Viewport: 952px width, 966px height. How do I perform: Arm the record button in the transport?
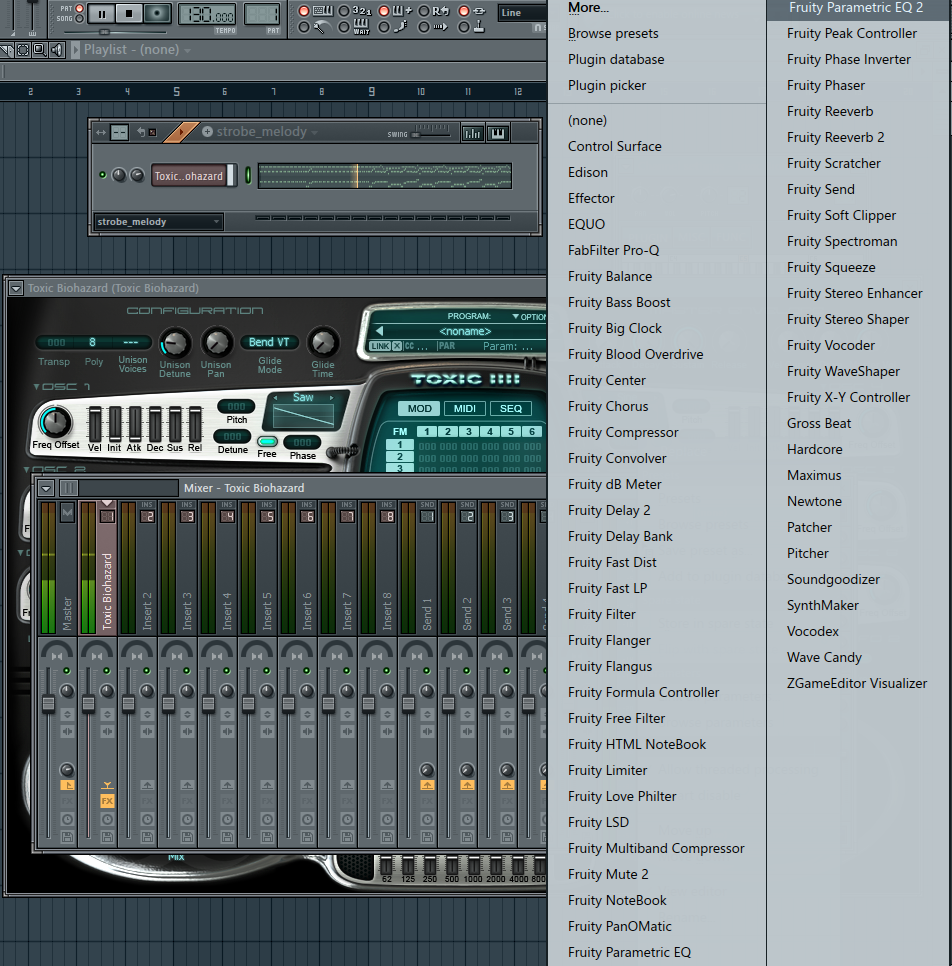[157, 14]
